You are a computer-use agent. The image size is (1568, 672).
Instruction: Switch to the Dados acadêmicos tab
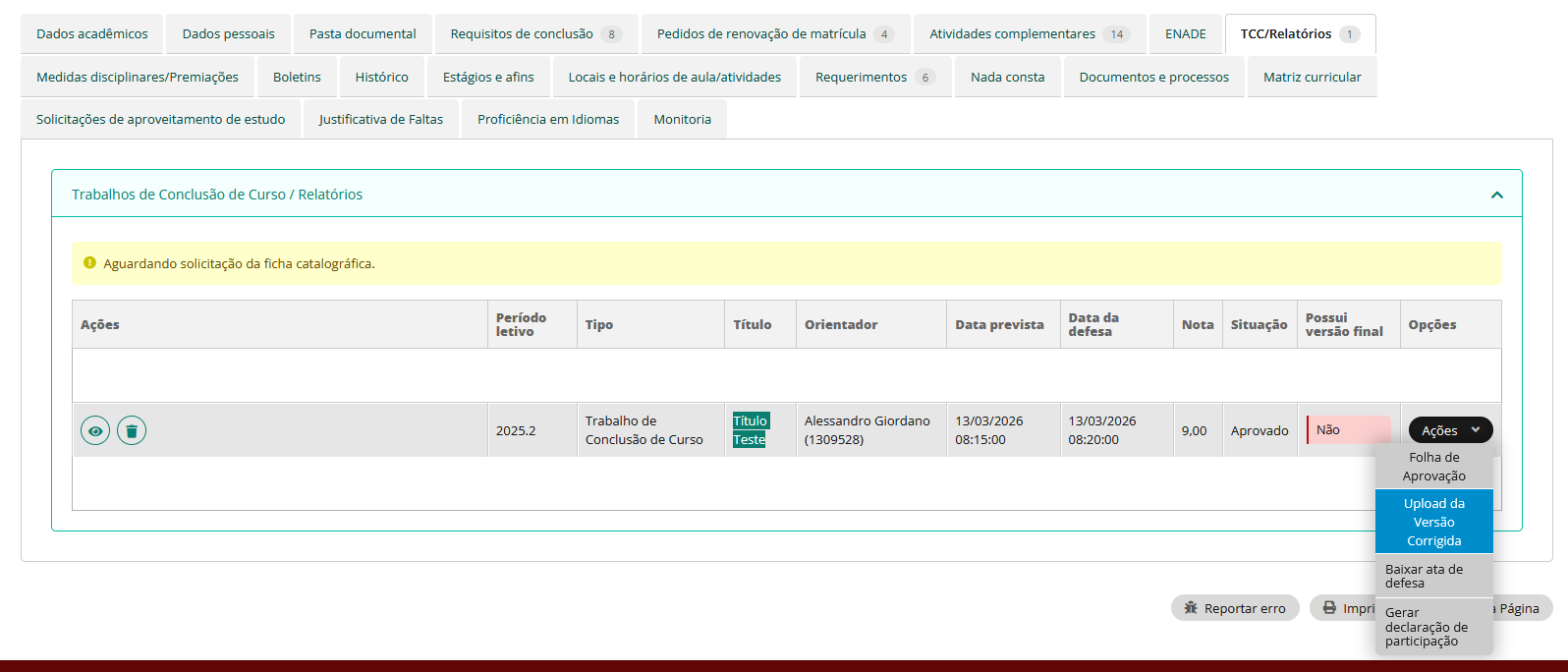pos(92,33)
